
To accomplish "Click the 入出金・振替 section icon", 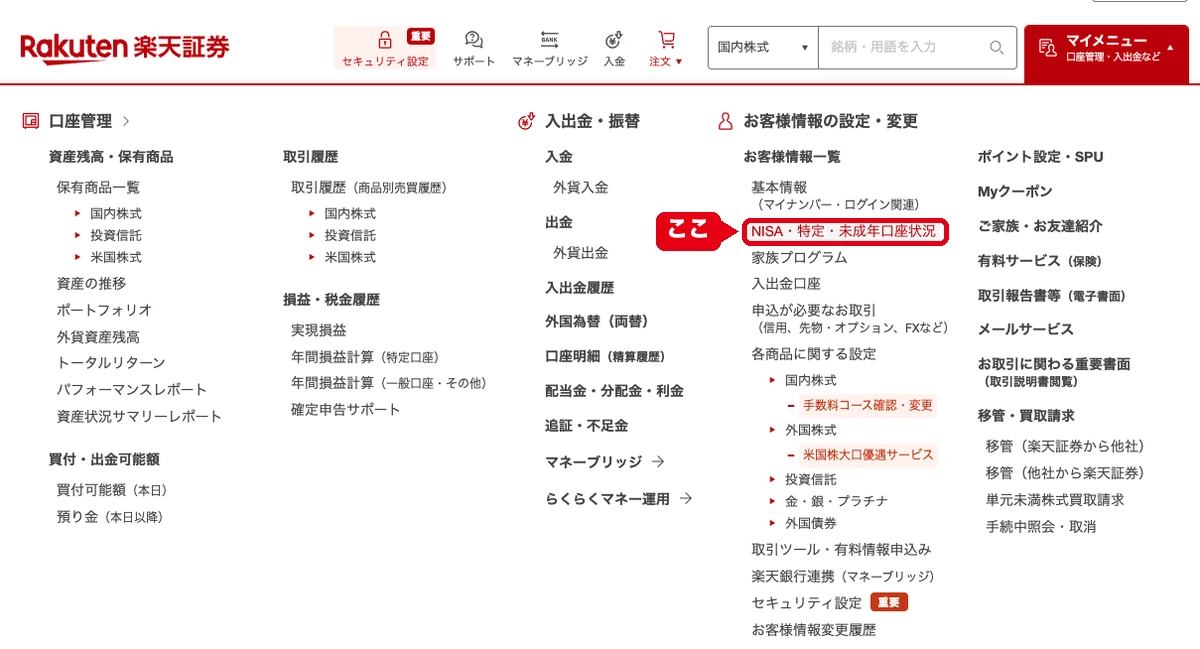I will (x=527, y=121).
